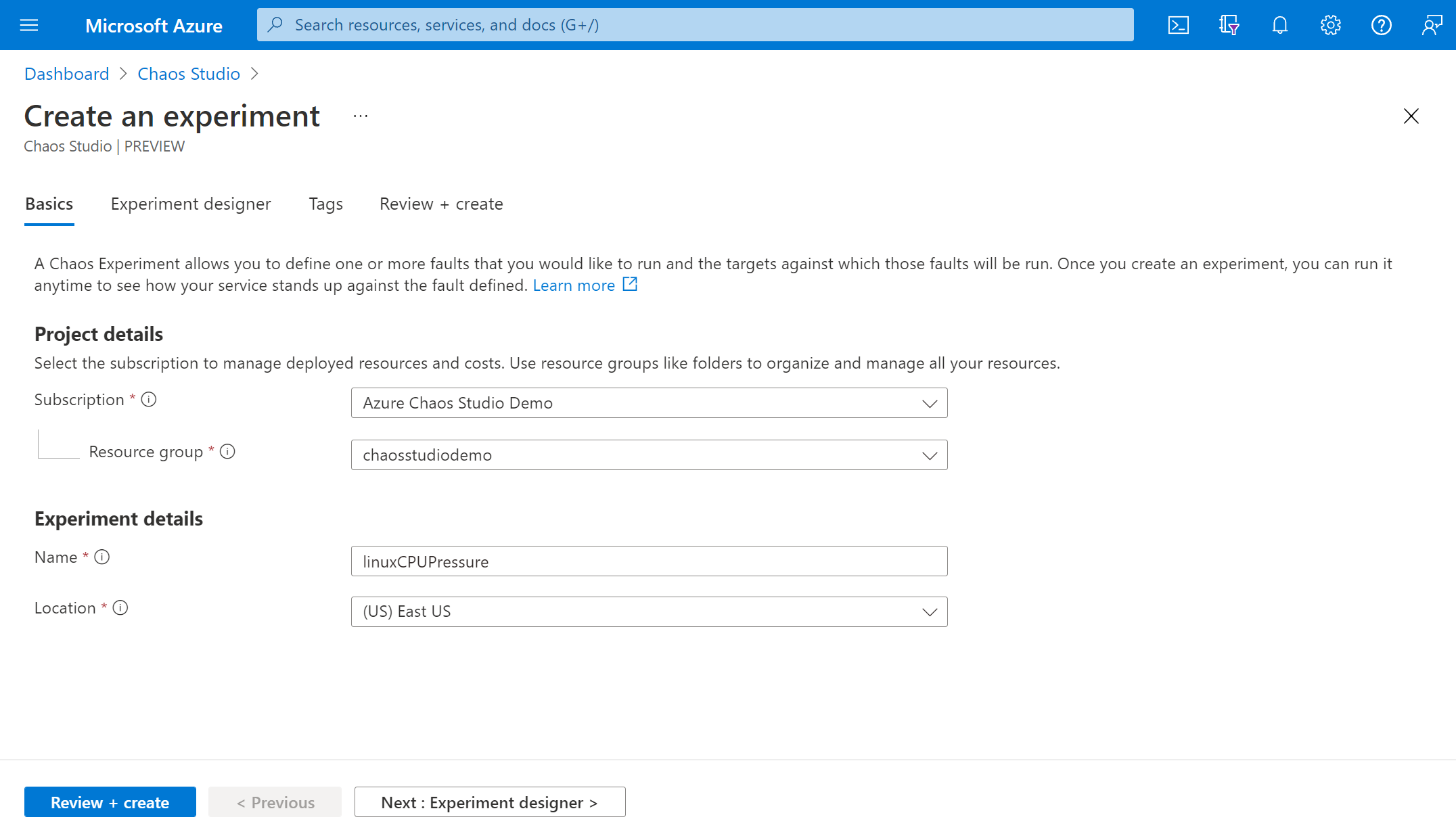Click the Azure Cloud Shell icon
The width and height of the screenshot is (1456, 836).
point(1178,25)
